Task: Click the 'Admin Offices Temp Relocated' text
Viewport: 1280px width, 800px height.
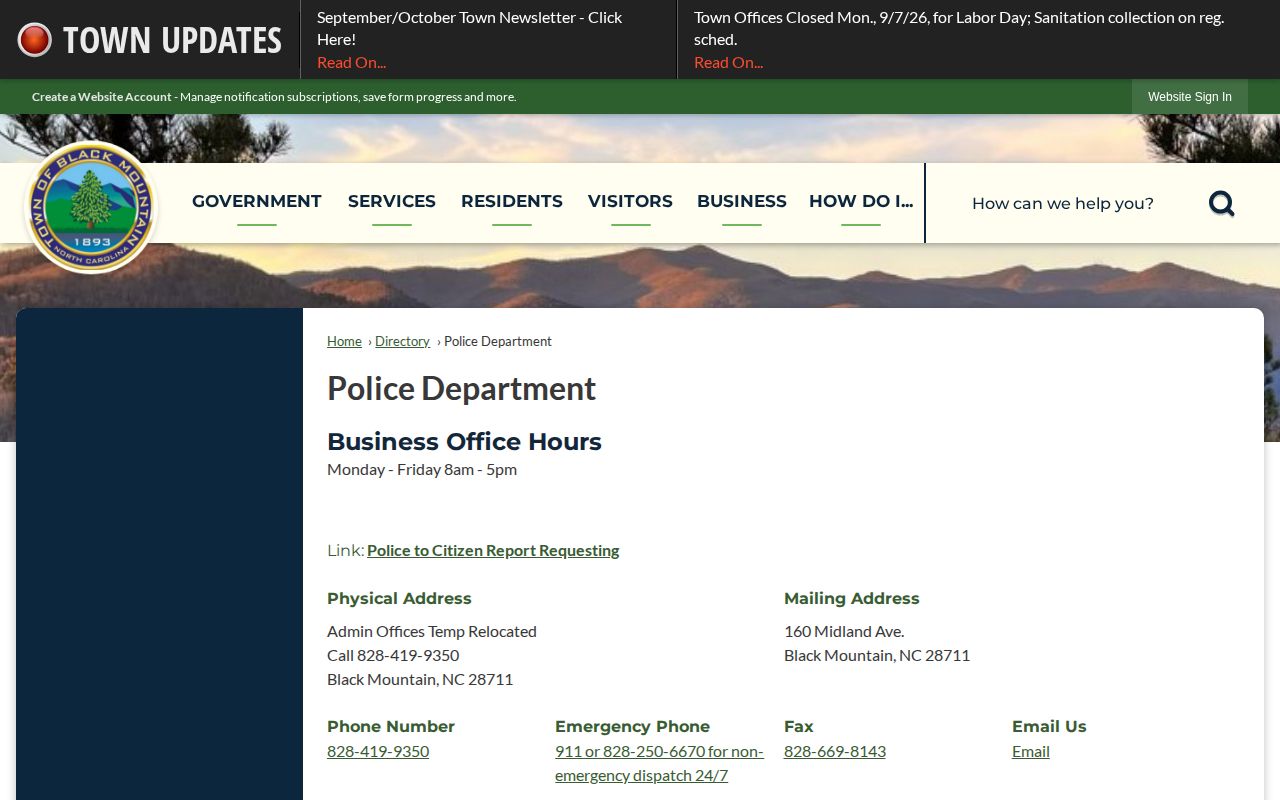Action: (x=432, y=631)
